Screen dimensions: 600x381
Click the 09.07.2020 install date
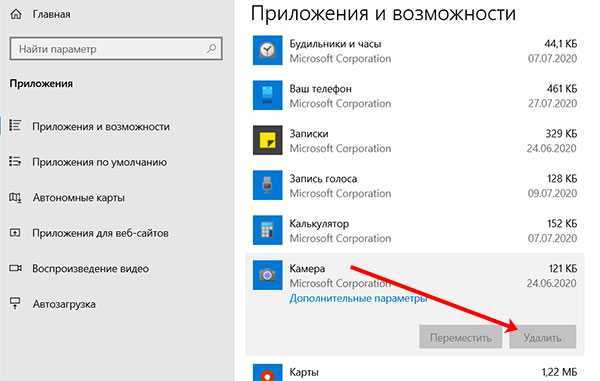tap(552, 194)
